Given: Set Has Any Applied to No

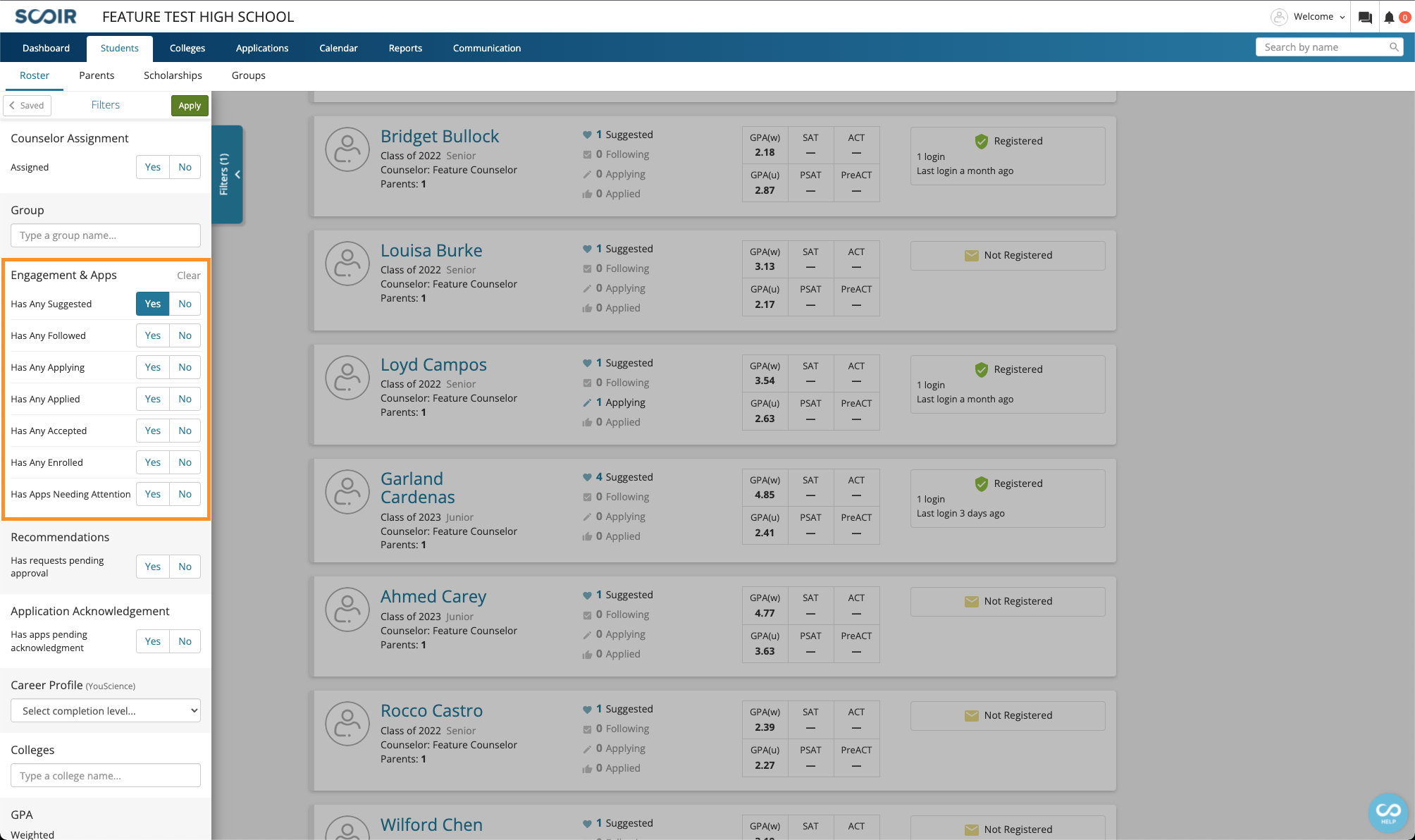Looking at the screenshot, I should coord(185,399).
